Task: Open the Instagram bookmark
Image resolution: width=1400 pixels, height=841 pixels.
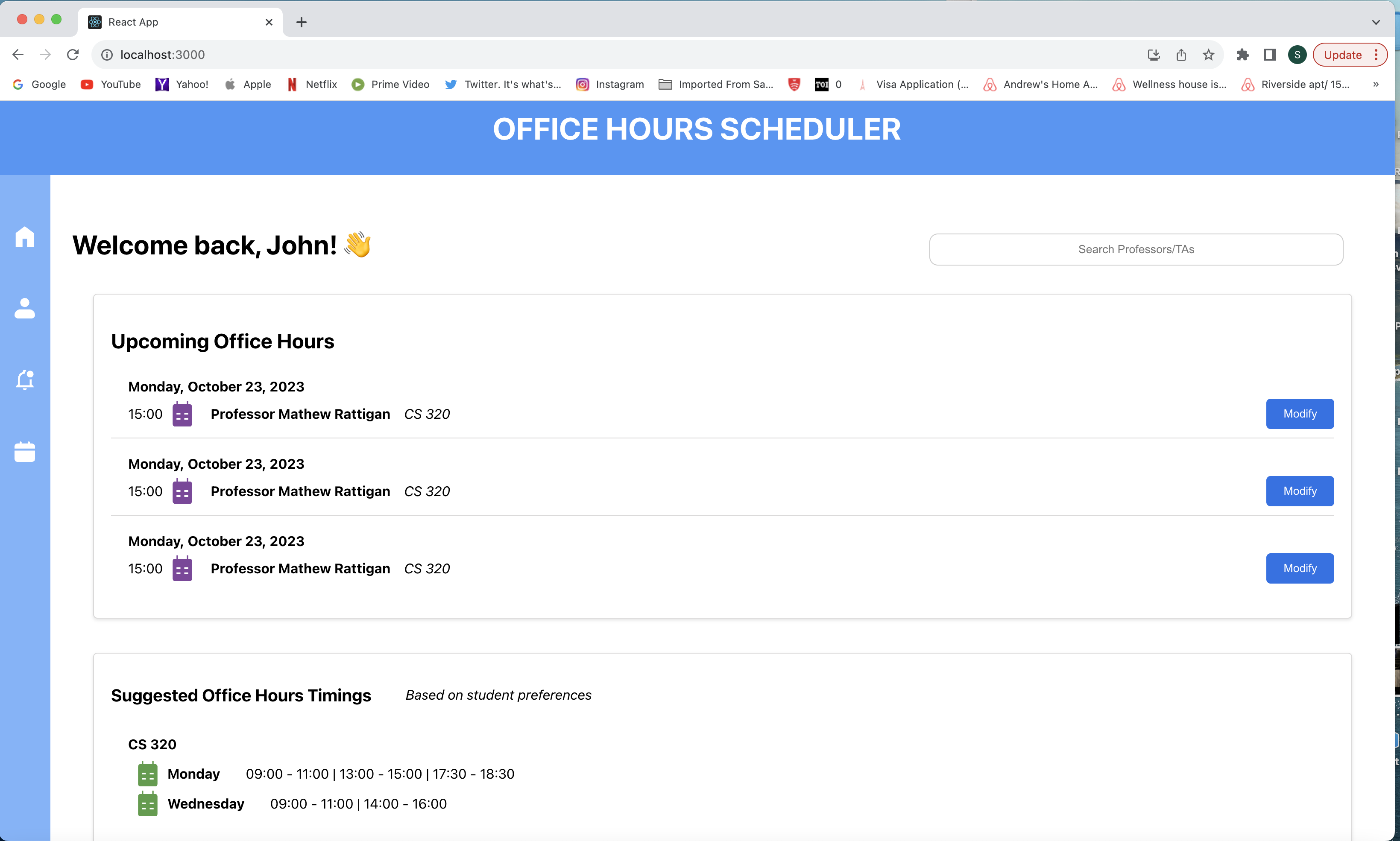Action: point(610,85)
